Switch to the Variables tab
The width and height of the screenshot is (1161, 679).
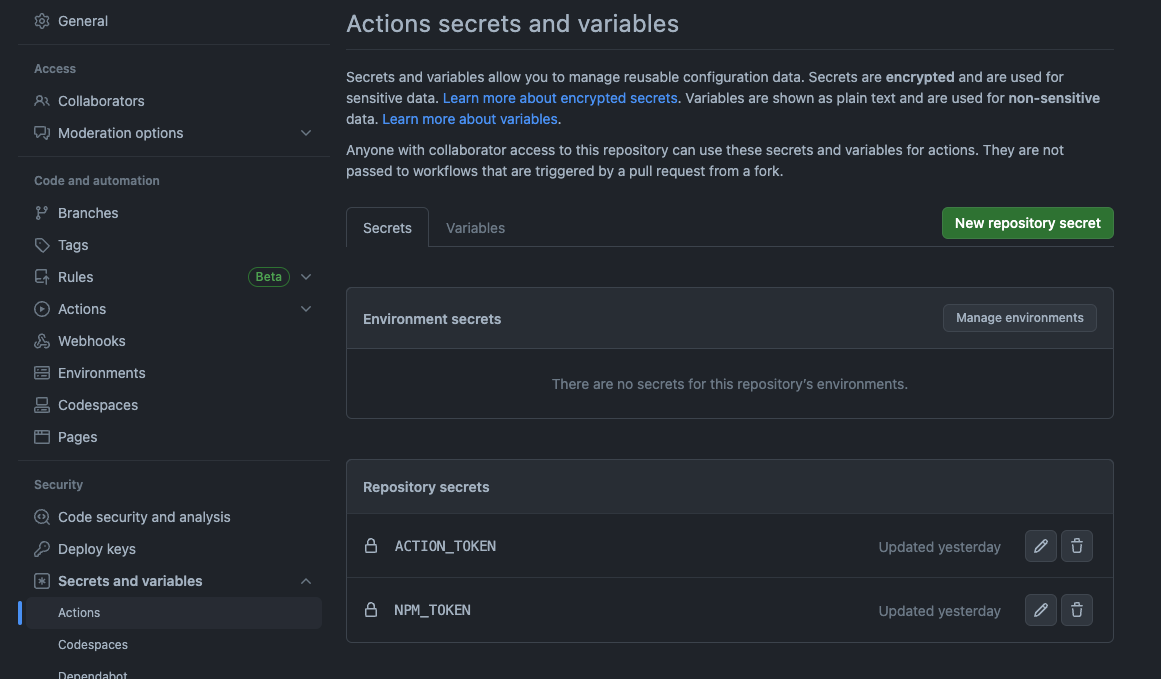[x=475, y=228]
